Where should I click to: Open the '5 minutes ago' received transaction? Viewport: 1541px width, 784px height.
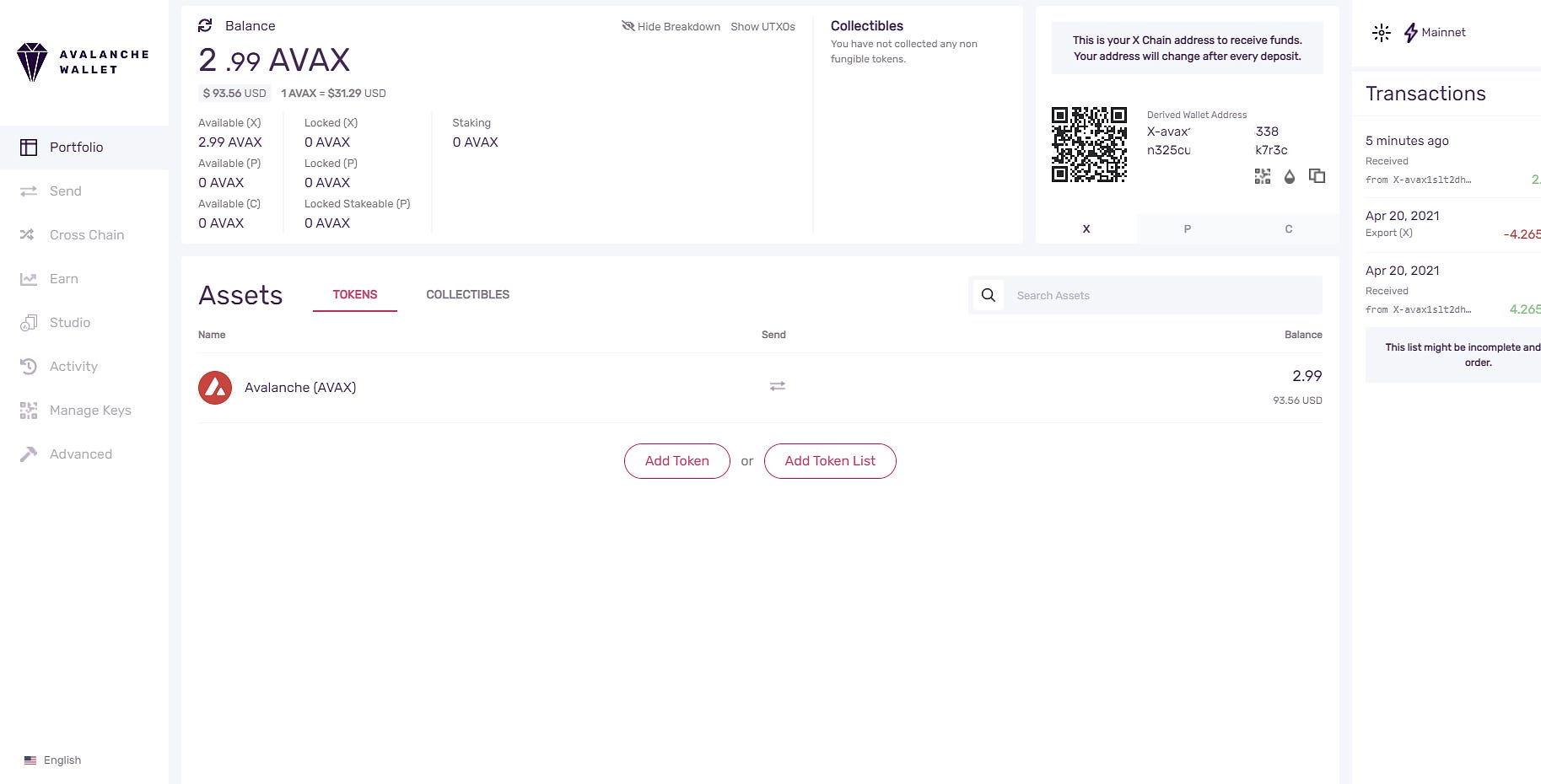pos(1453,160)
